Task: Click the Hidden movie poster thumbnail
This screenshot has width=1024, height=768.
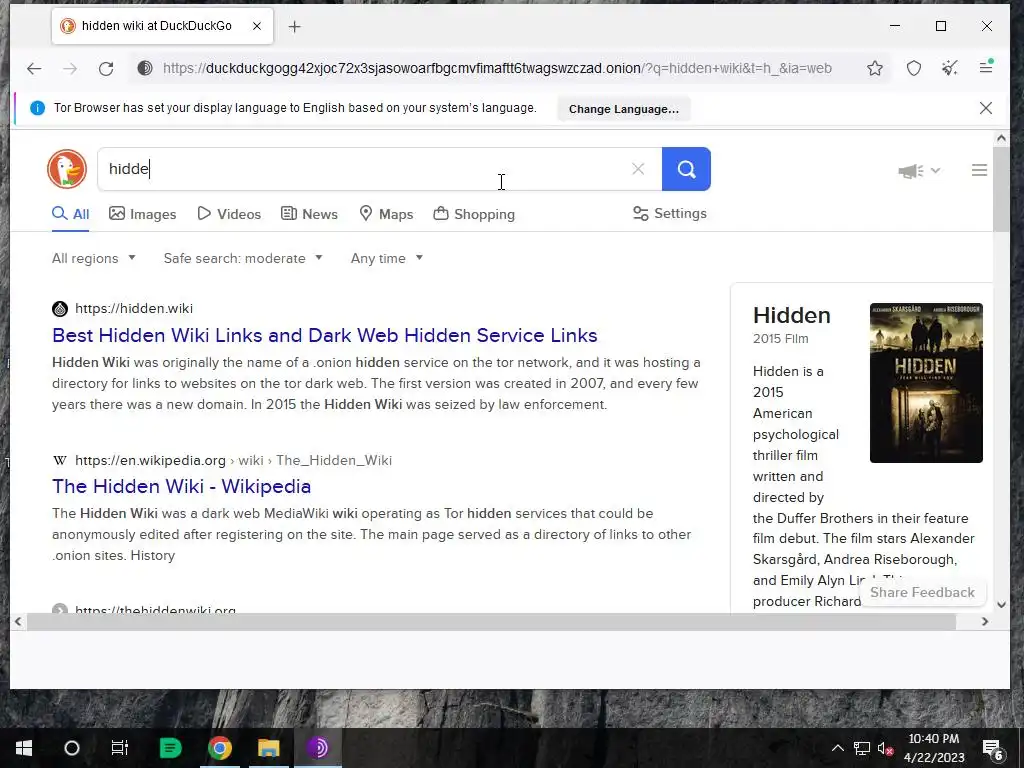Action: [926, 383]
